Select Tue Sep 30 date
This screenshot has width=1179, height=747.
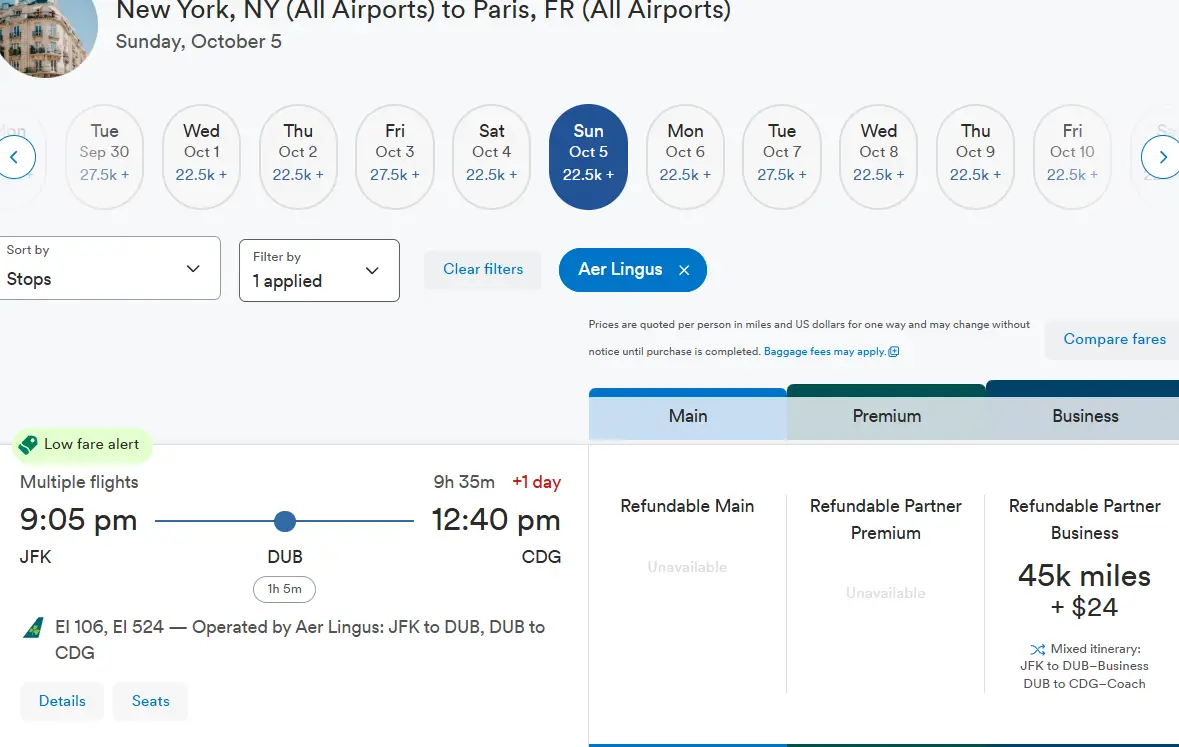point(105,156)
